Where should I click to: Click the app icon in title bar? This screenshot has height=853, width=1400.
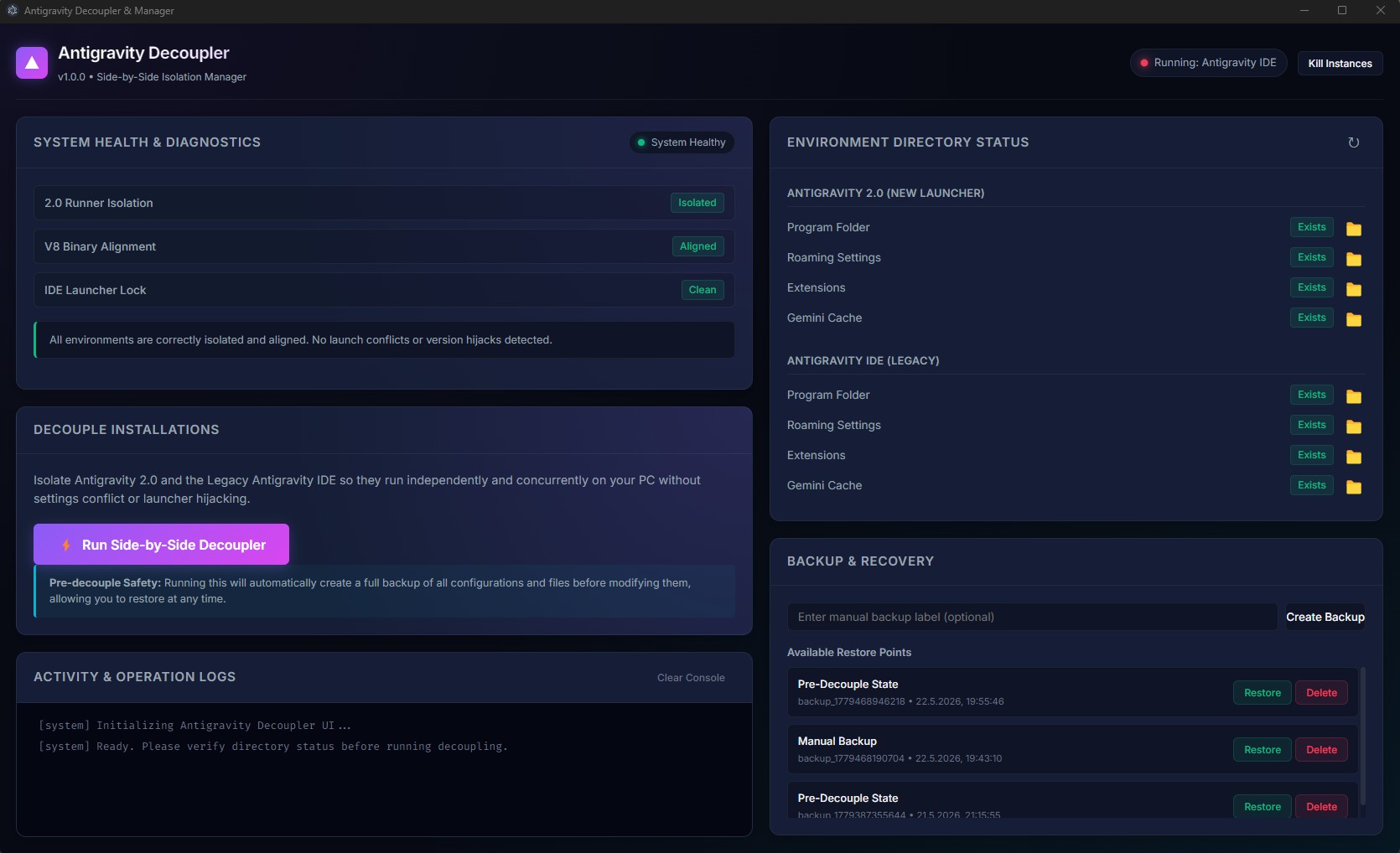click(x=13, y=10)
